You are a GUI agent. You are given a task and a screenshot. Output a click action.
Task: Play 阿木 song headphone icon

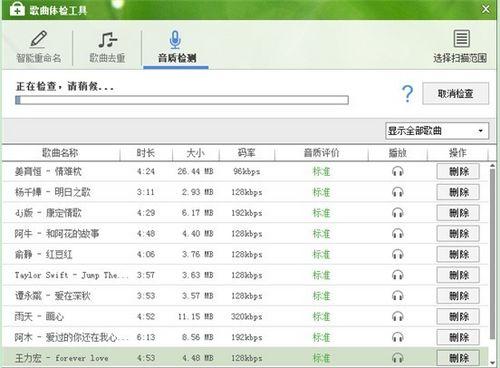(397, 337)
